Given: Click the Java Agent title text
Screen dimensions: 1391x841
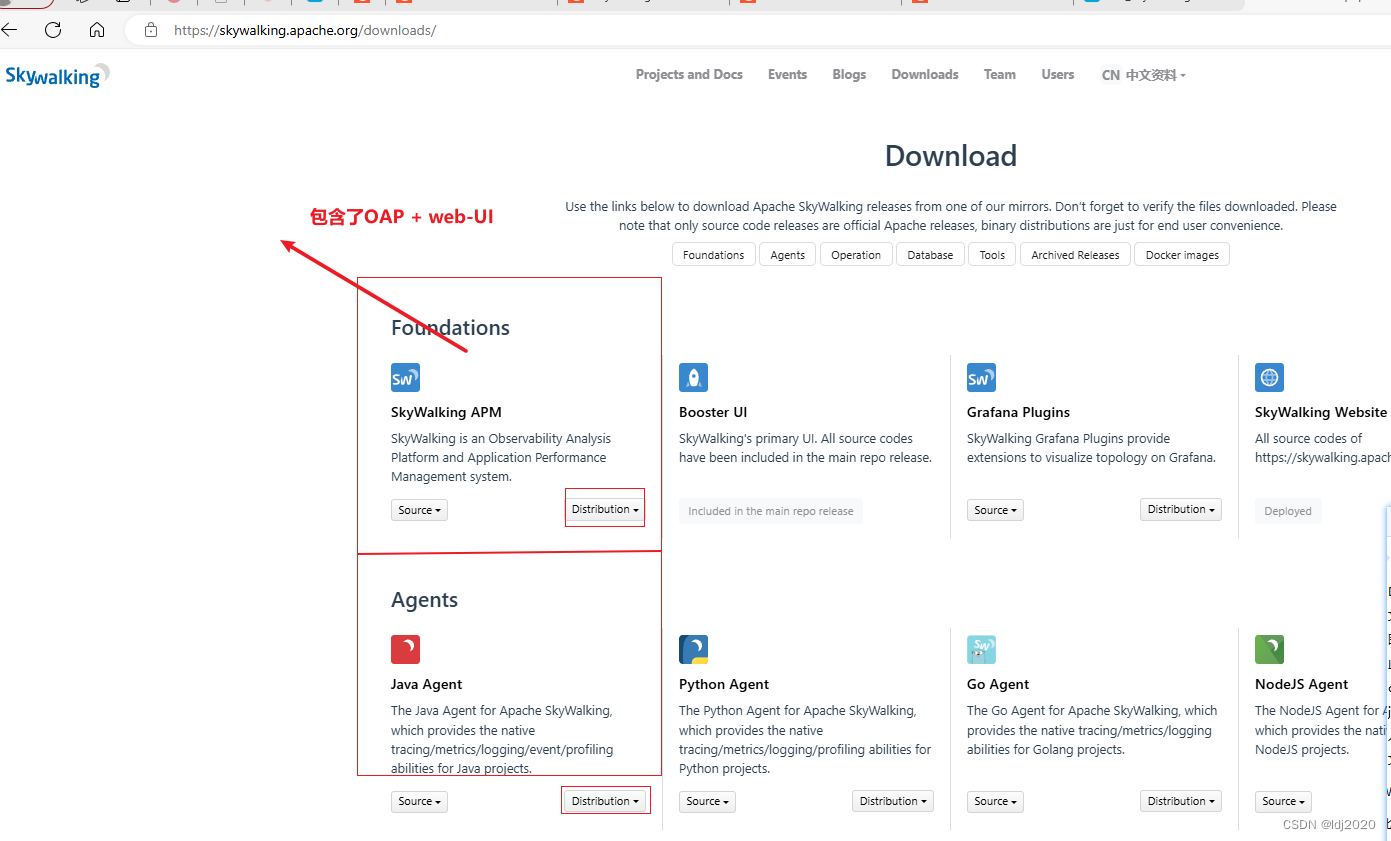Looking at the screenshot, I should [427, 684].
